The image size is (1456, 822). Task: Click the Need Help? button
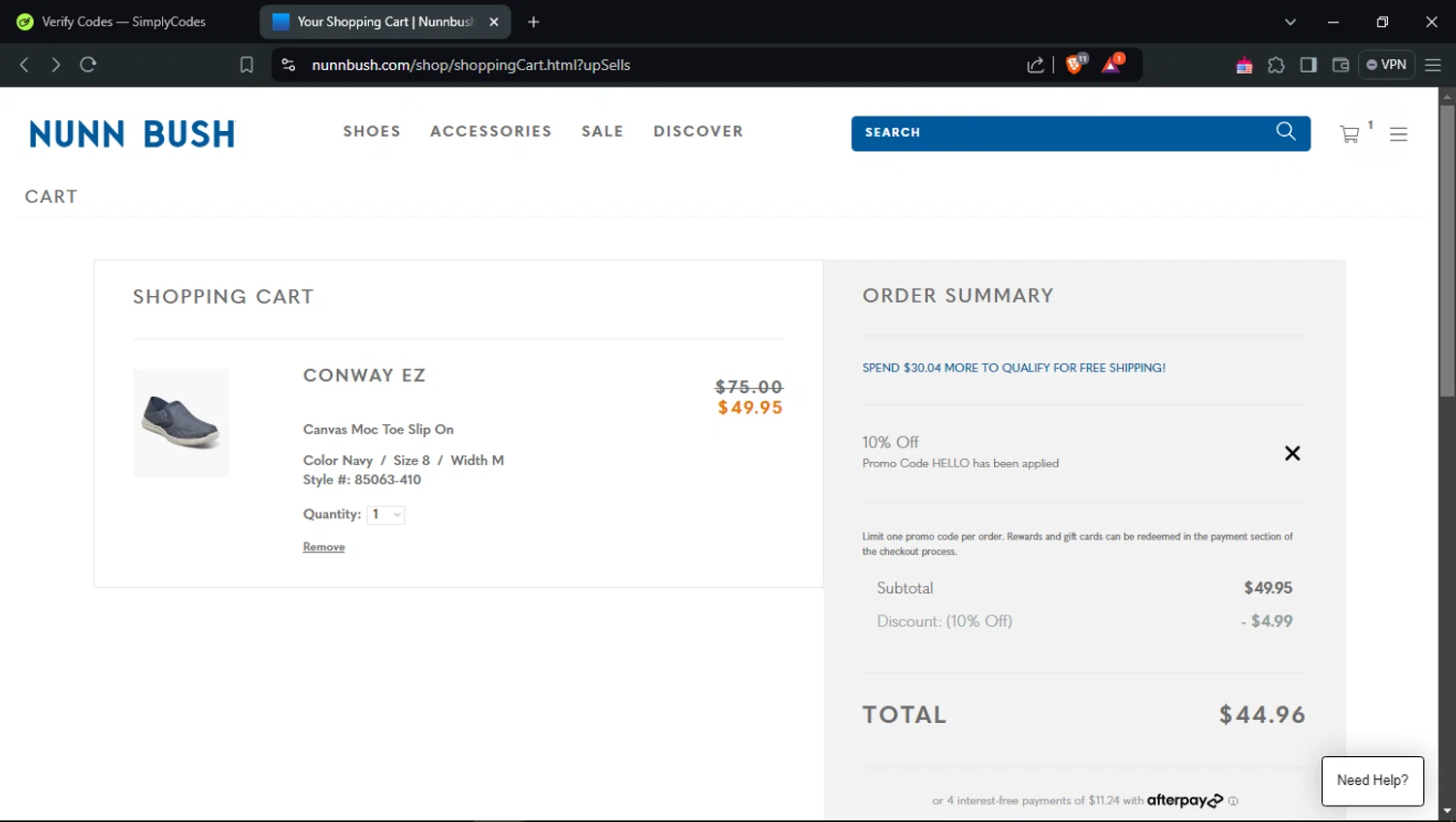(1372, 780)
